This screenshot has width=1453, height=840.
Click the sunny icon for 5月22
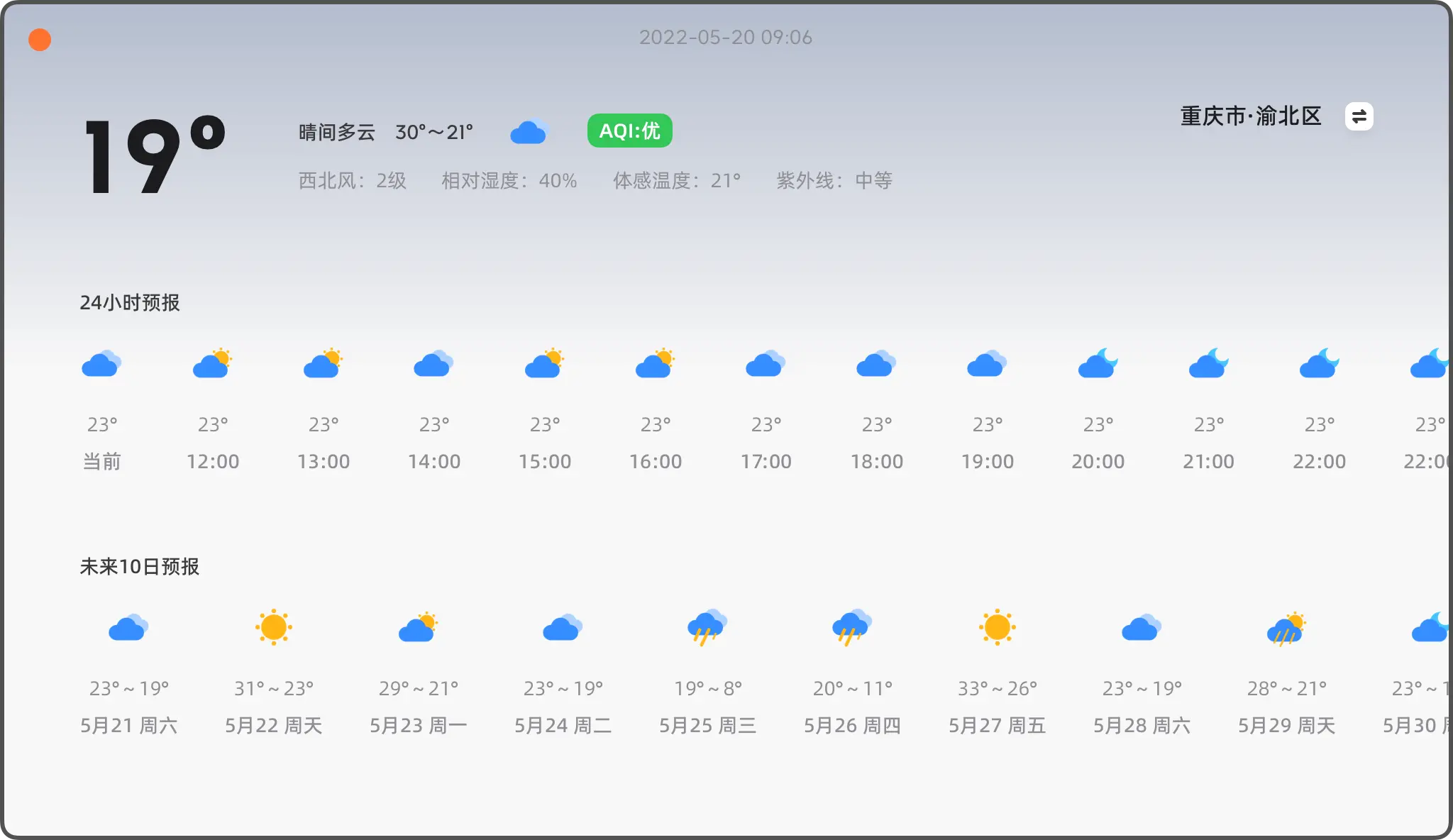(273, 627)
